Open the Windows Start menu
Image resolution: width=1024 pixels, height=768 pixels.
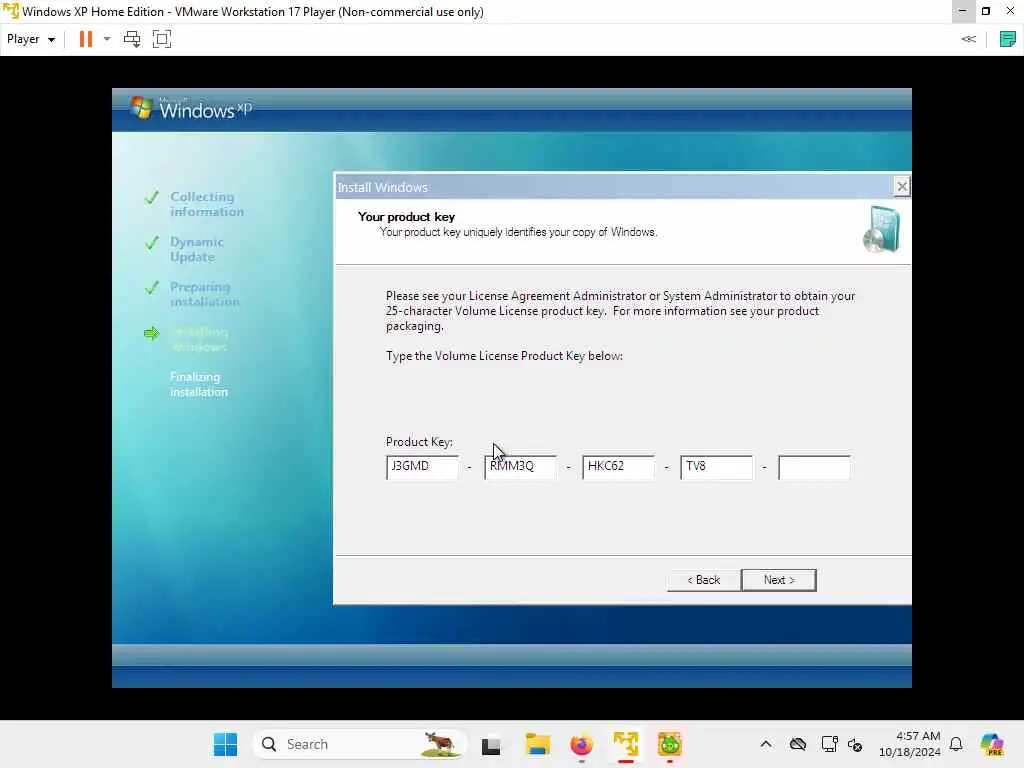point(225,744)
